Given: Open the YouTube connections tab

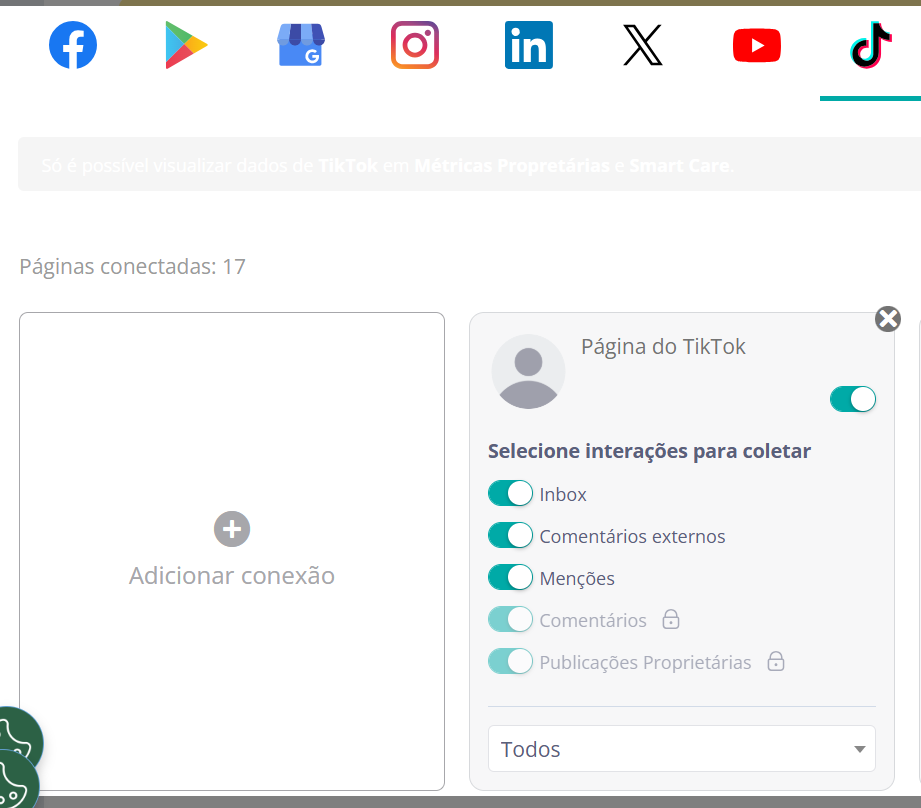Looking at the screenshot, I should pyautogui.click(x=757, y=46).
